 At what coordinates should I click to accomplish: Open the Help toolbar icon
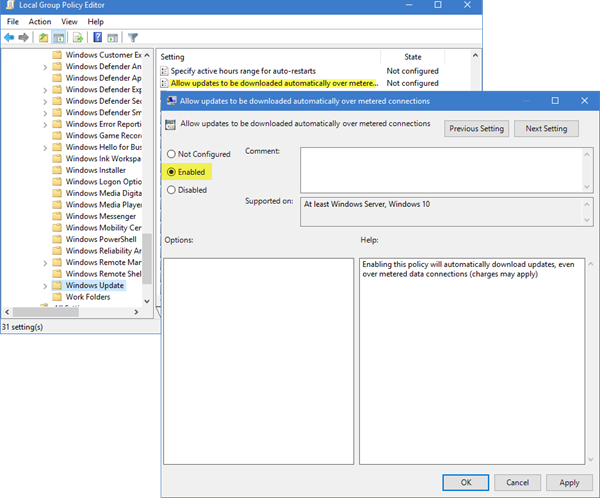[x=98, y=37]
